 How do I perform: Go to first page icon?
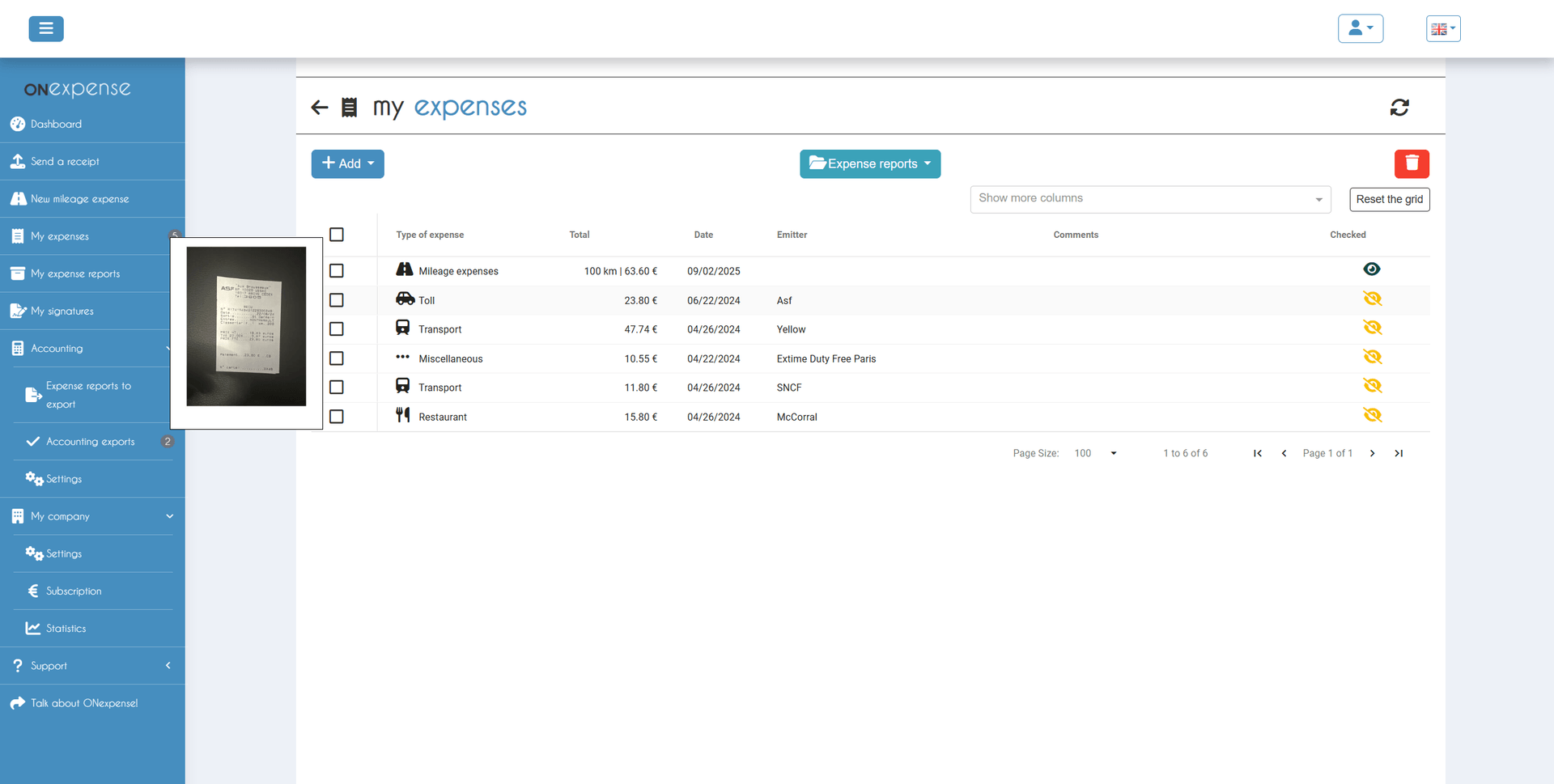click(x=1258, y=453)
